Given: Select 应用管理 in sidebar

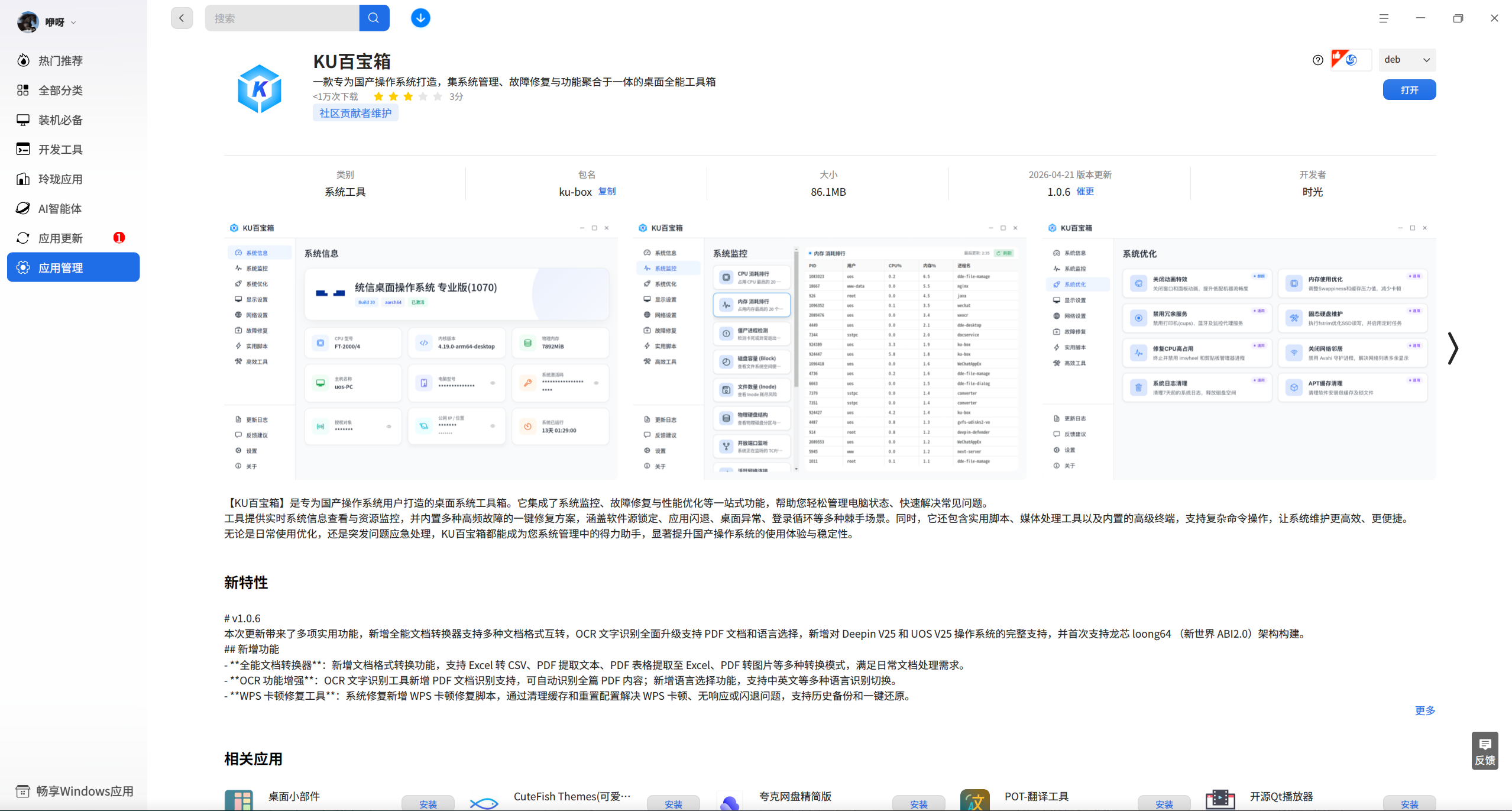Looking at the screenshot, I should [x=73, y=267].
